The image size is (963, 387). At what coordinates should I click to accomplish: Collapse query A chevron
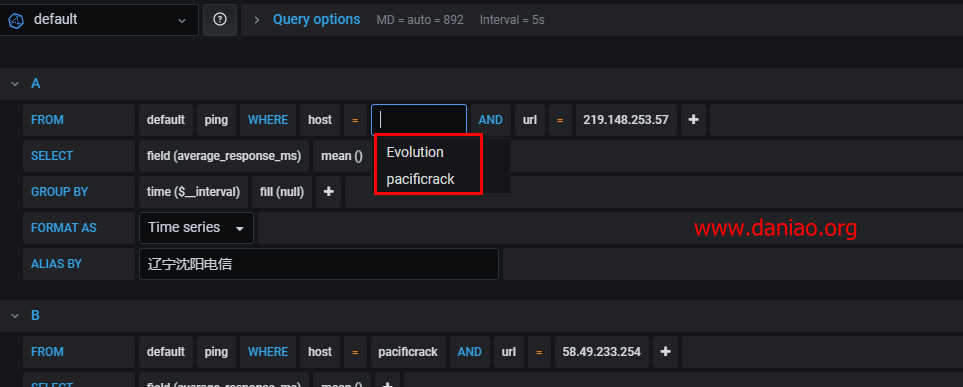tap(15, 84)
